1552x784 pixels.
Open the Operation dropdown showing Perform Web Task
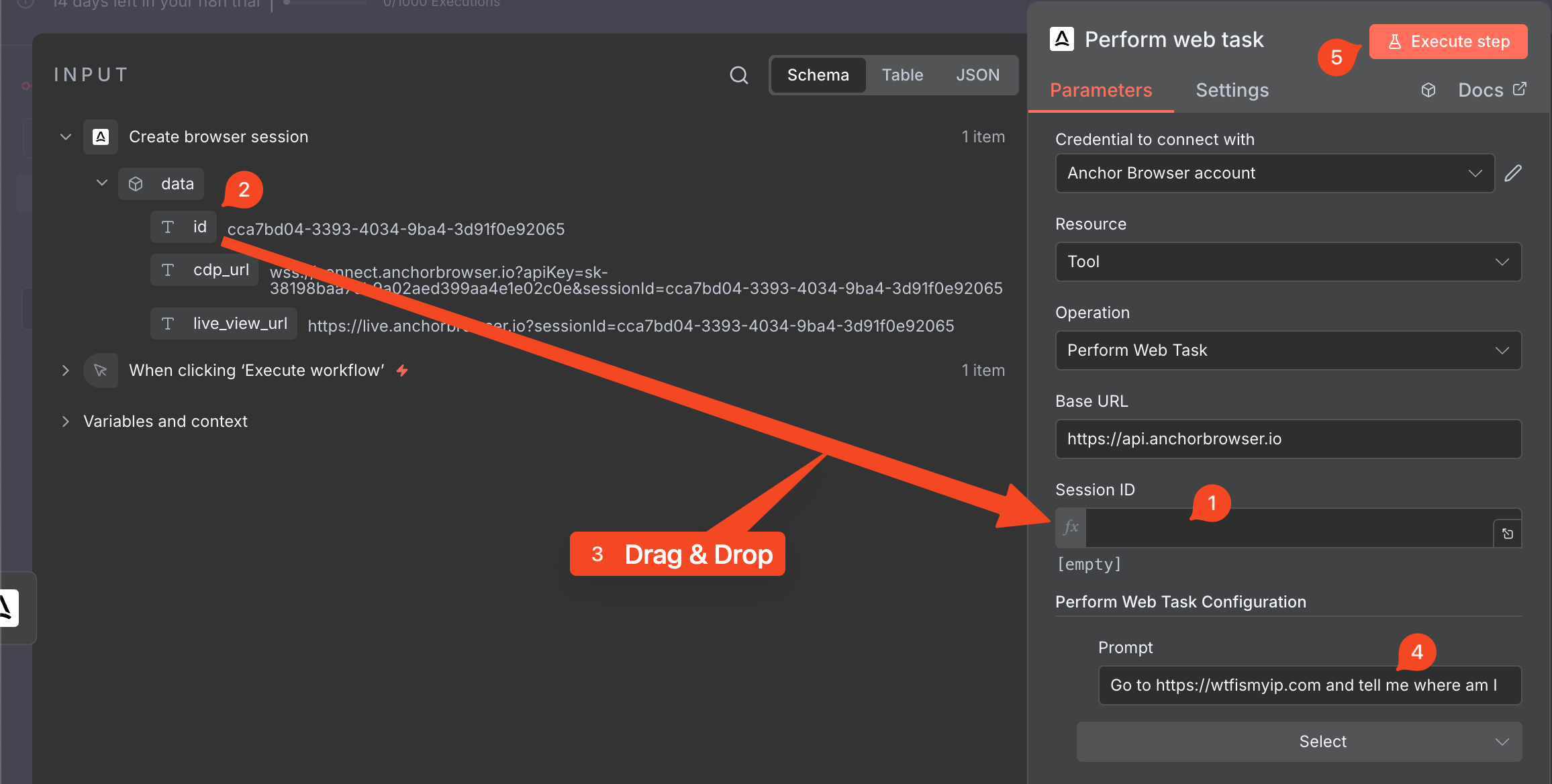coord(1288,350)
